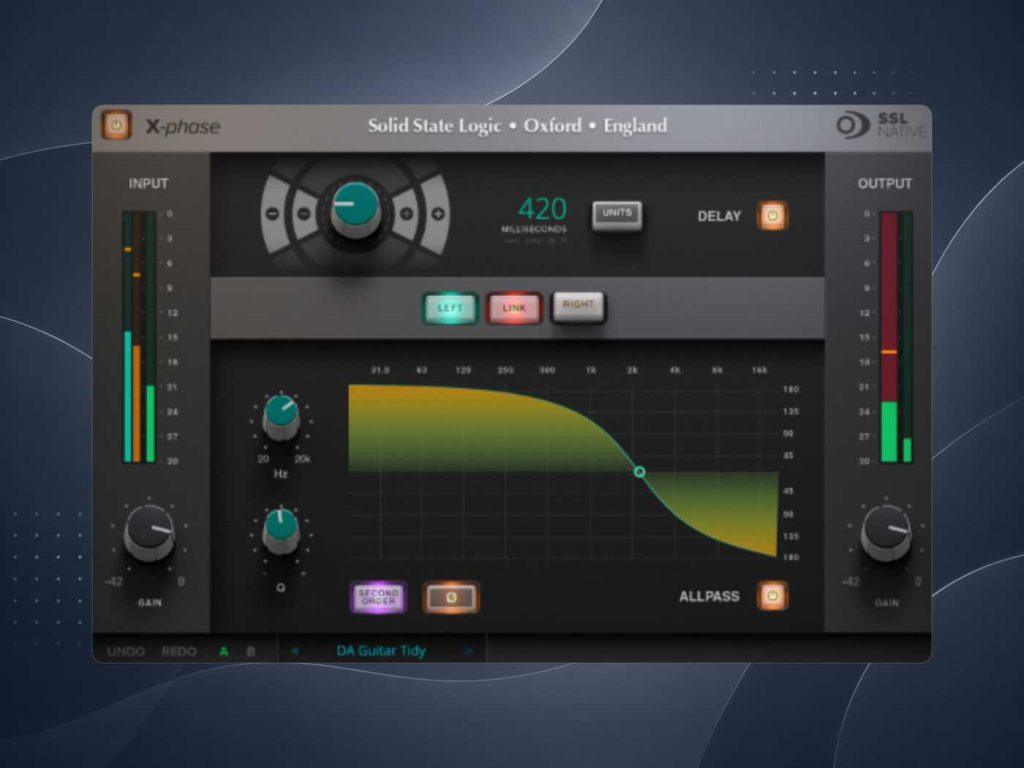Click the input GAIN knob
1024x768 pixels.
[149, 532]
